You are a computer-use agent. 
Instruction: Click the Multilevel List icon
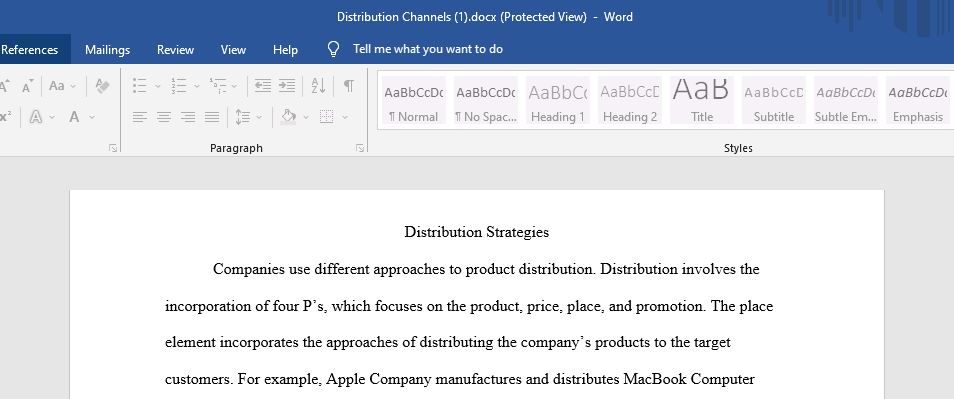(218, 86)
